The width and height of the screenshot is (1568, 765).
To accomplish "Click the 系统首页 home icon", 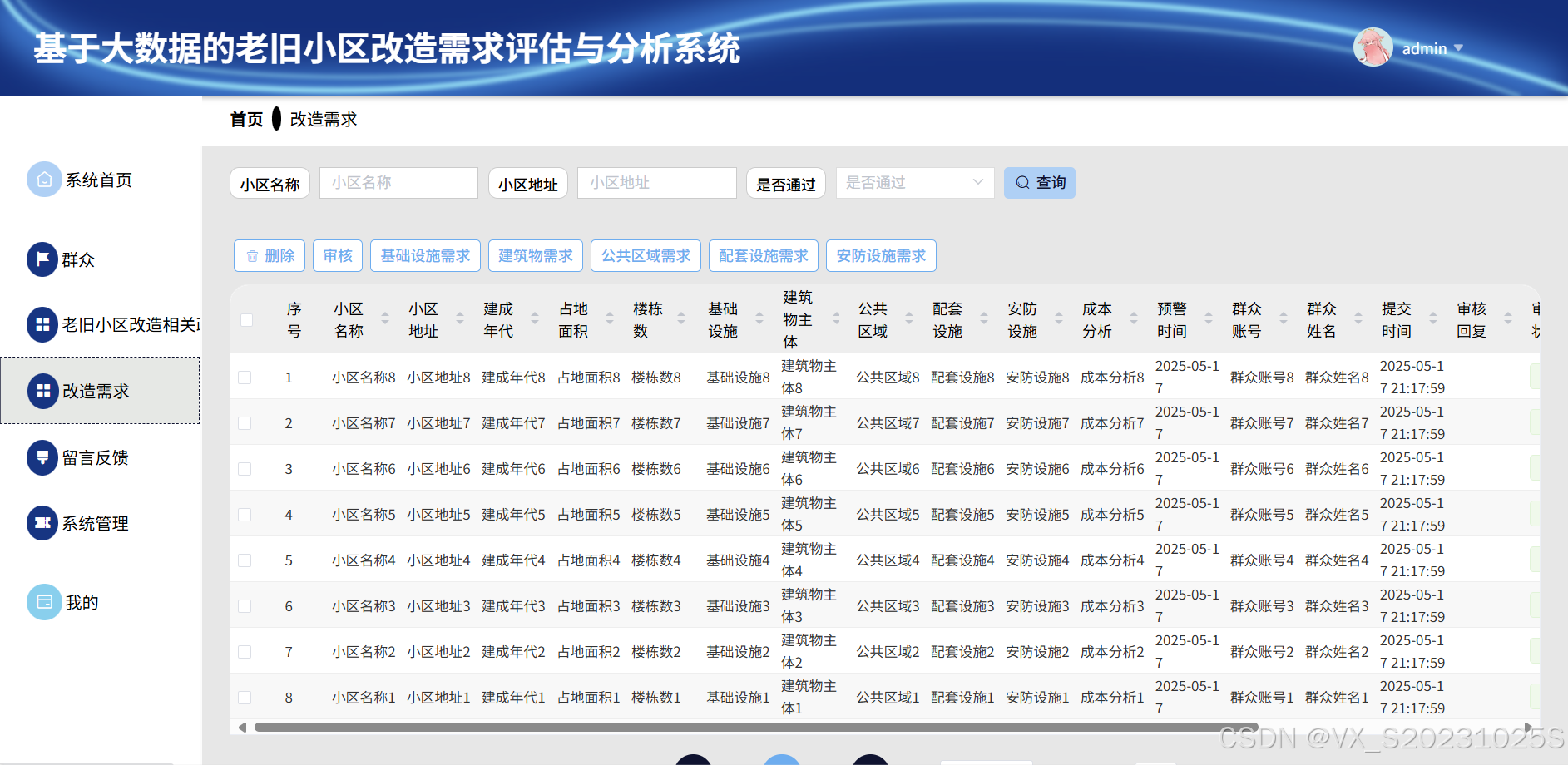I will [44, 180].
